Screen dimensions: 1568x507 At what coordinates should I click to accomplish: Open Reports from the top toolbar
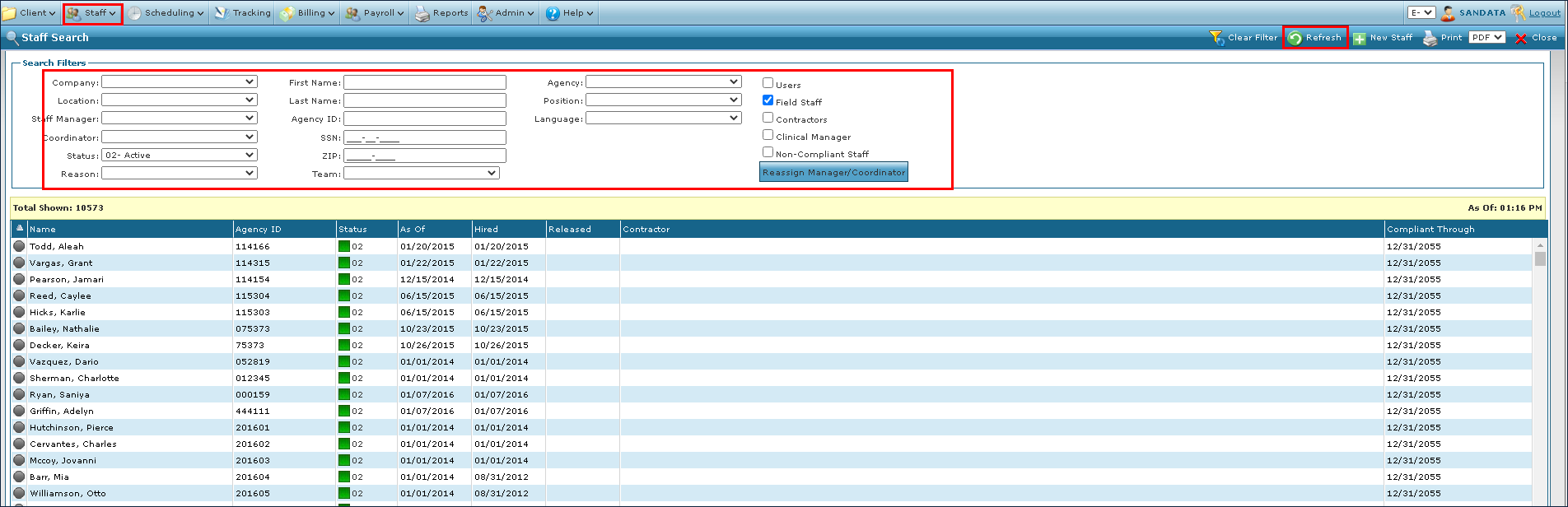coord(441,13)
